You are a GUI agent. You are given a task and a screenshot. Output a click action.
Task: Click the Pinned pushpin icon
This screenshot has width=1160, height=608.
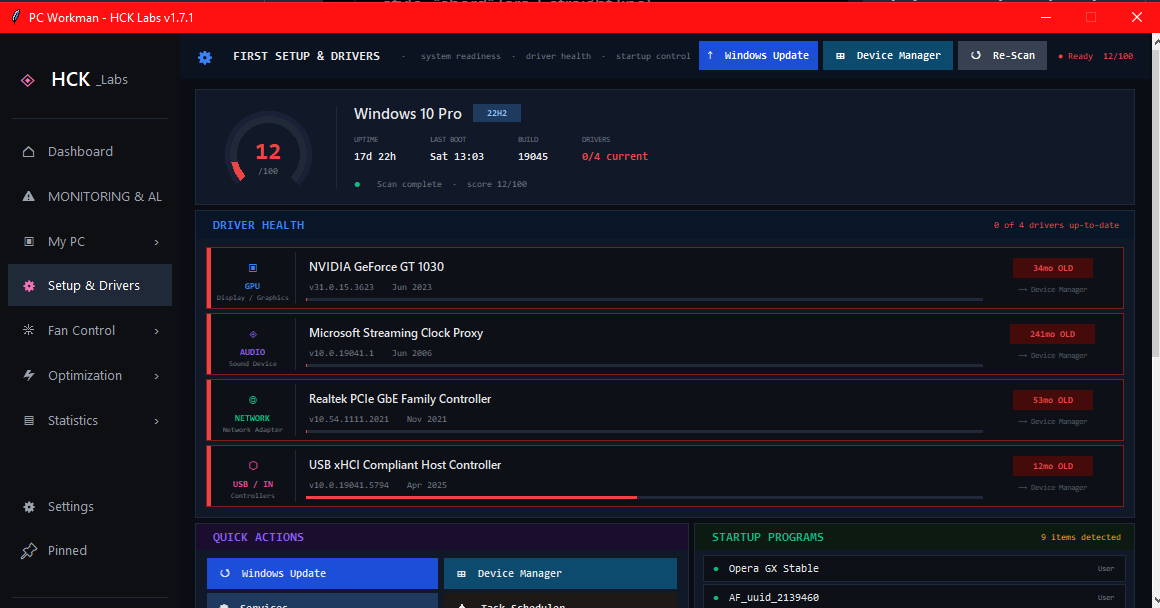pyautogui.click(x=29, y=550)
